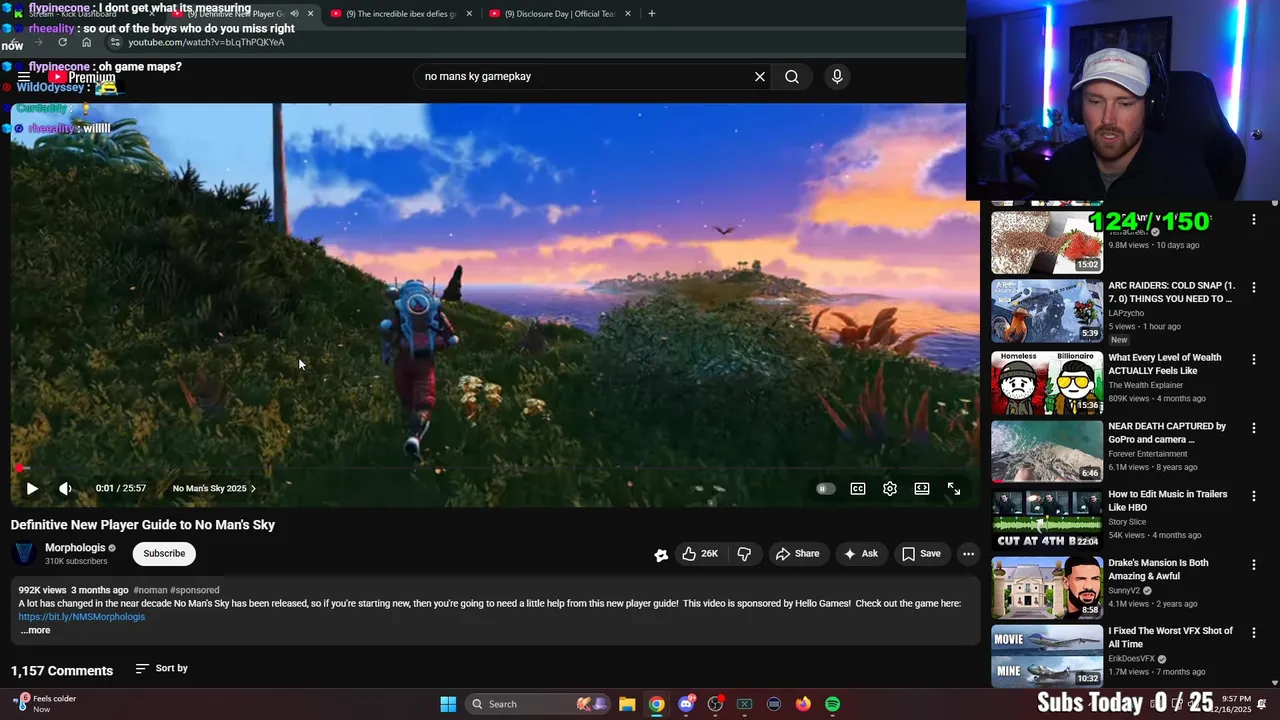Save the video to a playlist
Screen dimensions: 1280x720
(x=921, y=554)
